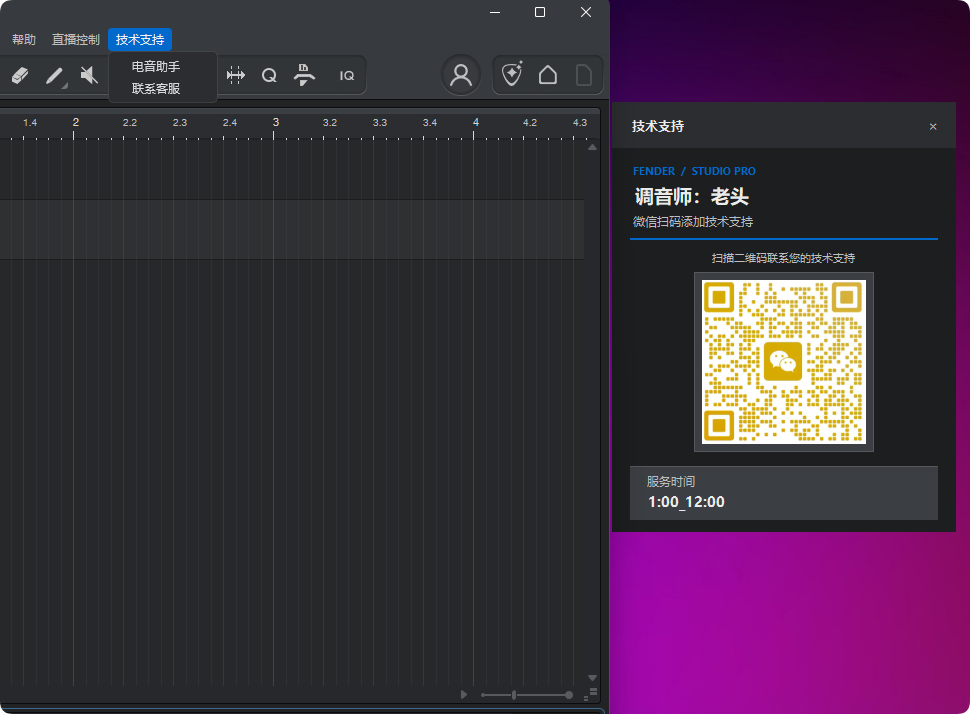Collapse the 技术支持 menu

pos(140,40)
